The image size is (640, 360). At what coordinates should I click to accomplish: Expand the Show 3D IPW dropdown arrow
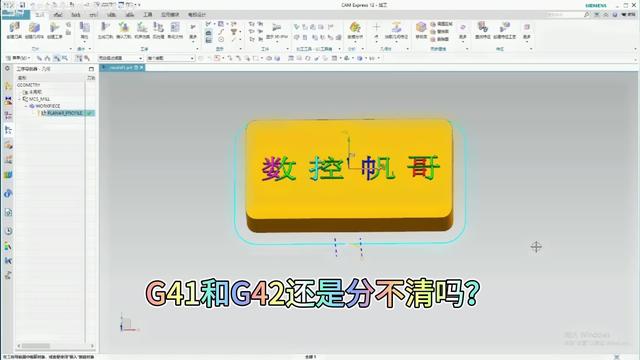pos(277,41)
